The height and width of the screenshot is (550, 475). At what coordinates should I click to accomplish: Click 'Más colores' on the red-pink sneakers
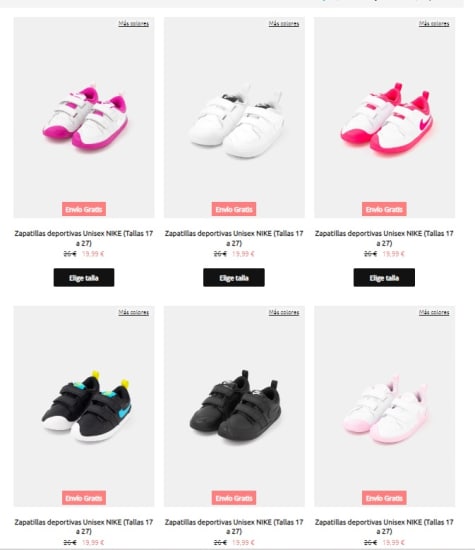click(434, 24)
